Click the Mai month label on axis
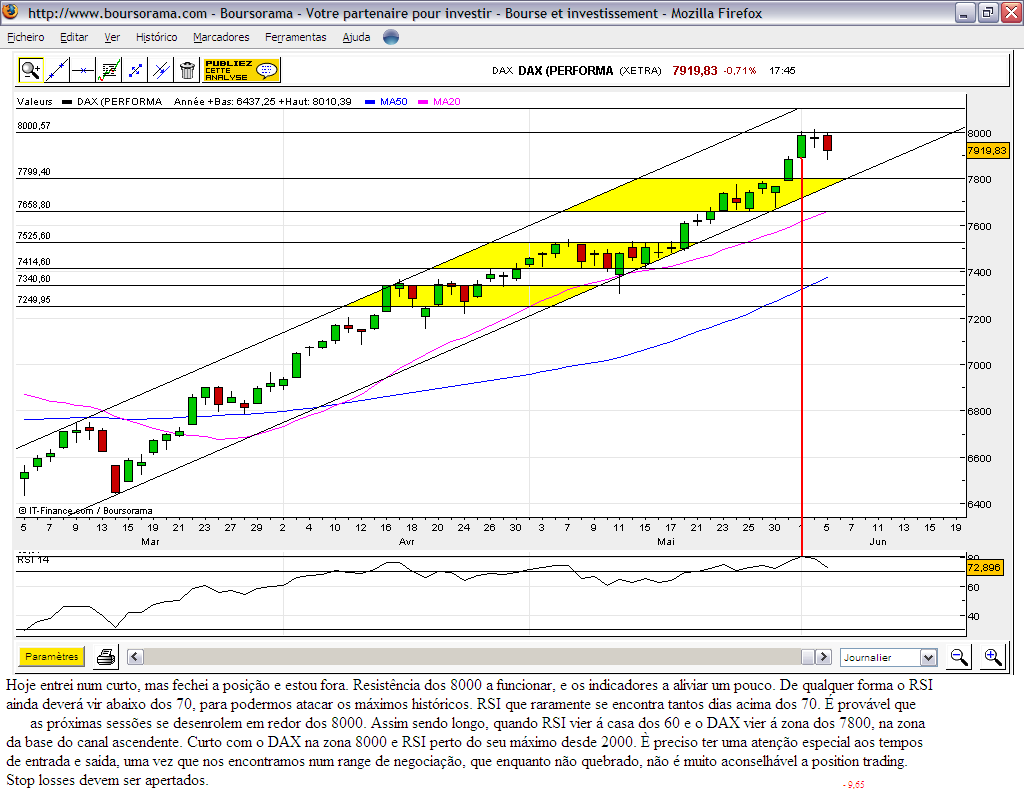Image resolution: width=1024 pixels, height=800 pixels. pyautogui.click(x=666, y=541)
